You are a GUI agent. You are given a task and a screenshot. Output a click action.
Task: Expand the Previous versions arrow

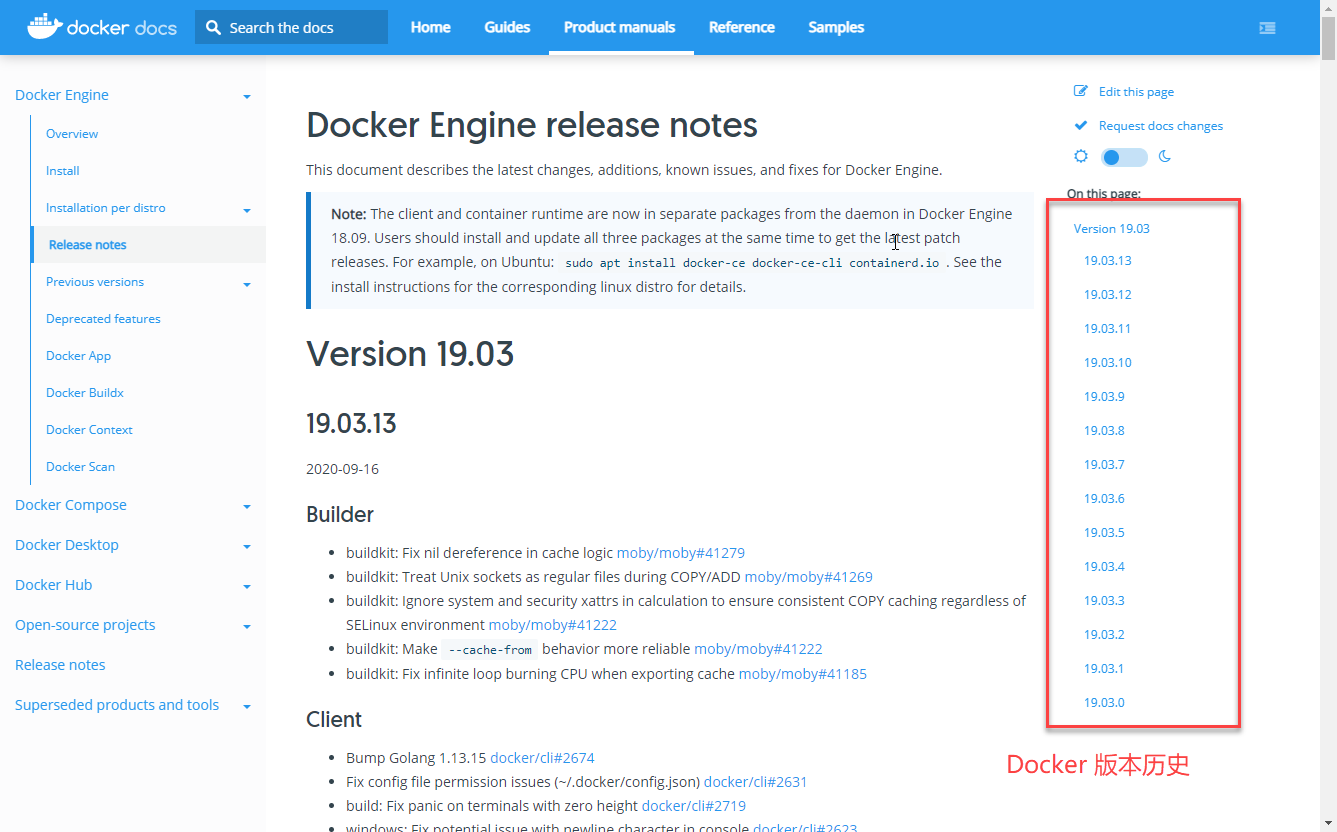[x=247, y=284]
